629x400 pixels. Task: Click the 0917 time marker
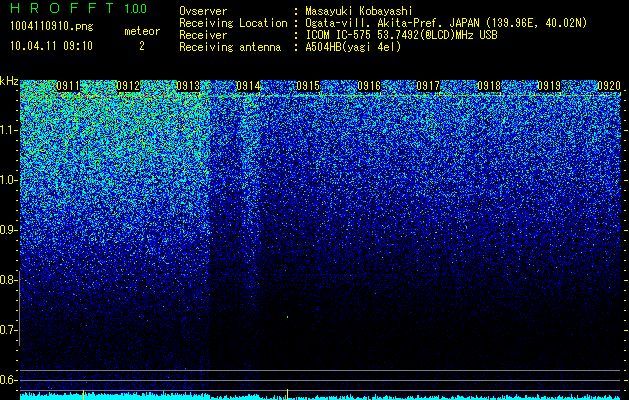(428, 86)
